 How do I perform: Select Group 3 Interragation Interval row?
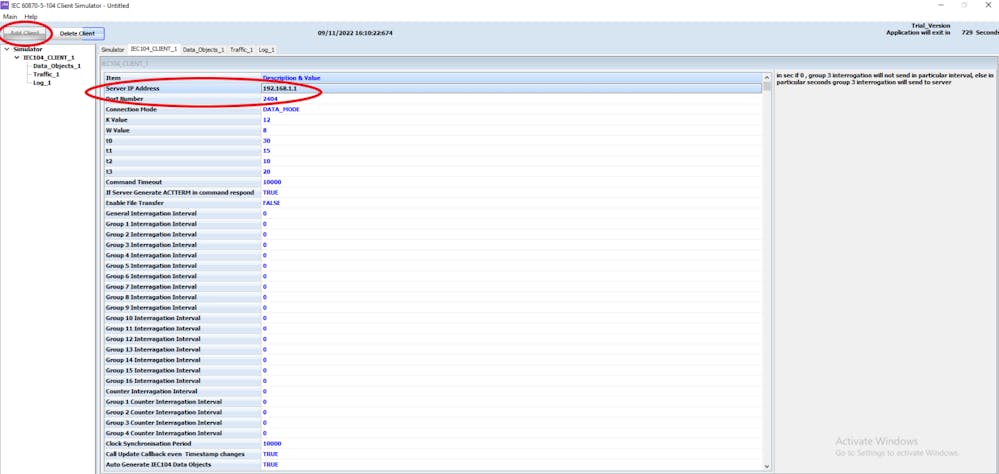pos(432,245)
